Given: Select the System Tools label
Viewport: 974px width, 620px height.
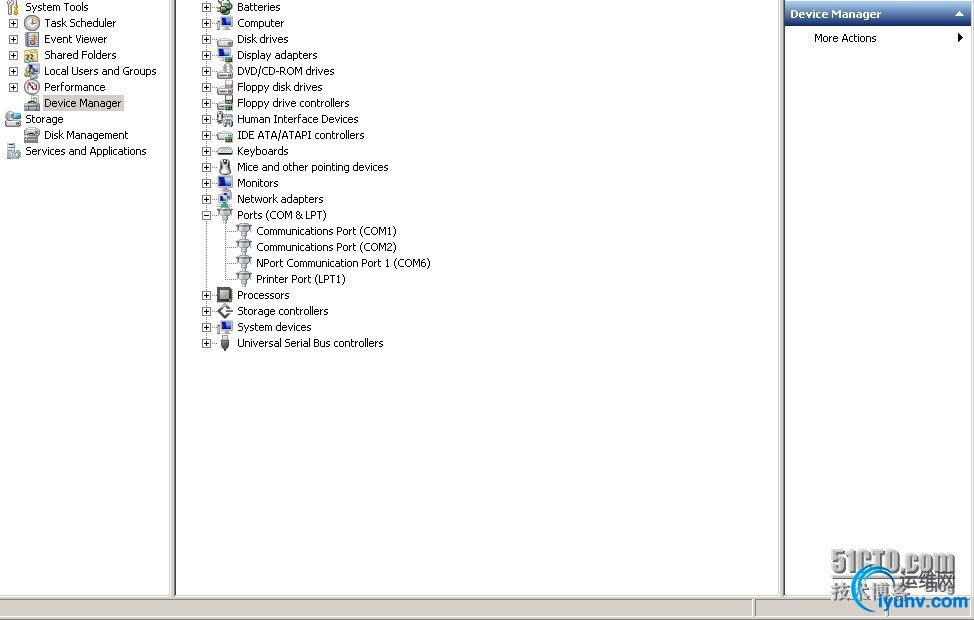Looking at the screenshot, I should click(x=57, y=7).
